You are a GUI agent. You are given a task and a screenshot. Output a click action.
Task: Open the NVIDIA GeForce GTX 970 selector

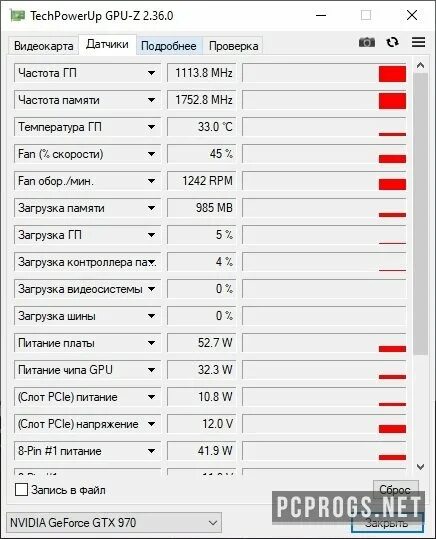coord(114,523)
